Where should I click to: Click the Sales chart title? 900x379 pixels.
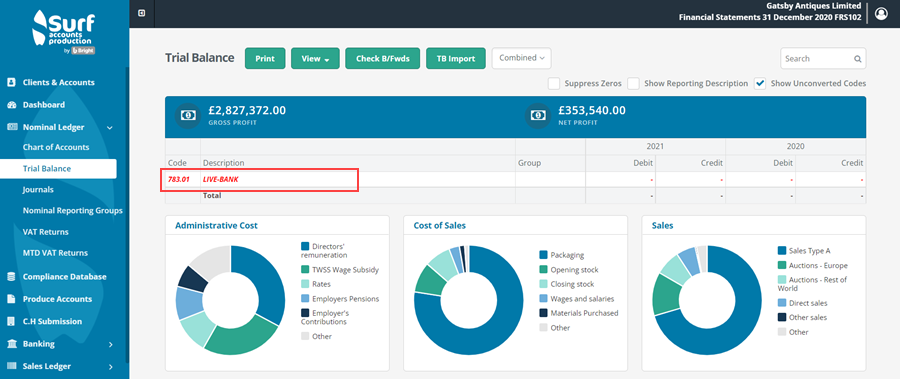[x=662, y=226]
